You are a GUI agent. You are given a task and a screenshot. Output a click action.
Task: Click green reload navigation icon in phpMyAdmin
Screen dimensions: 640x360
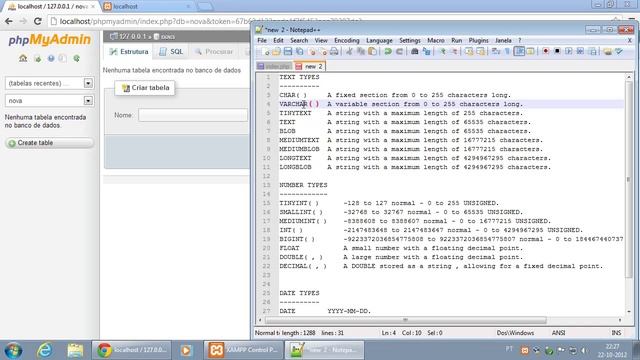click(x=76, y=59)
